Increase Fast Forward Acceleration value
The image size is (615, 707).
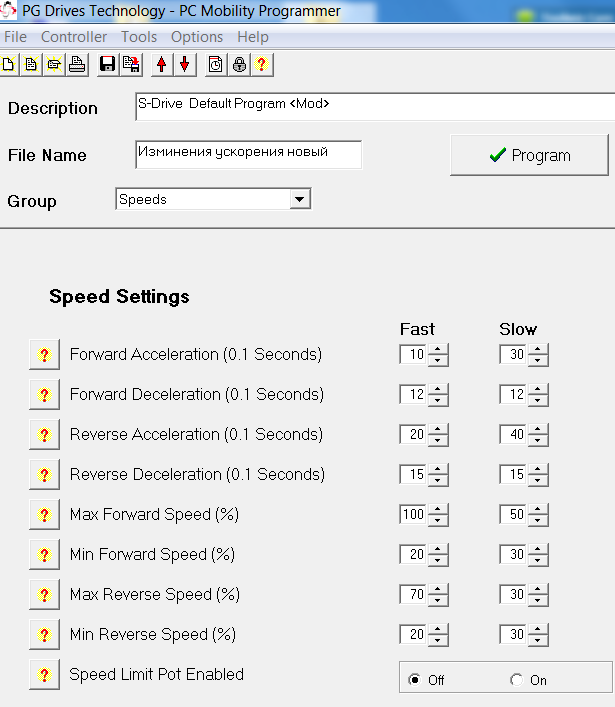[x=439, y=350]
